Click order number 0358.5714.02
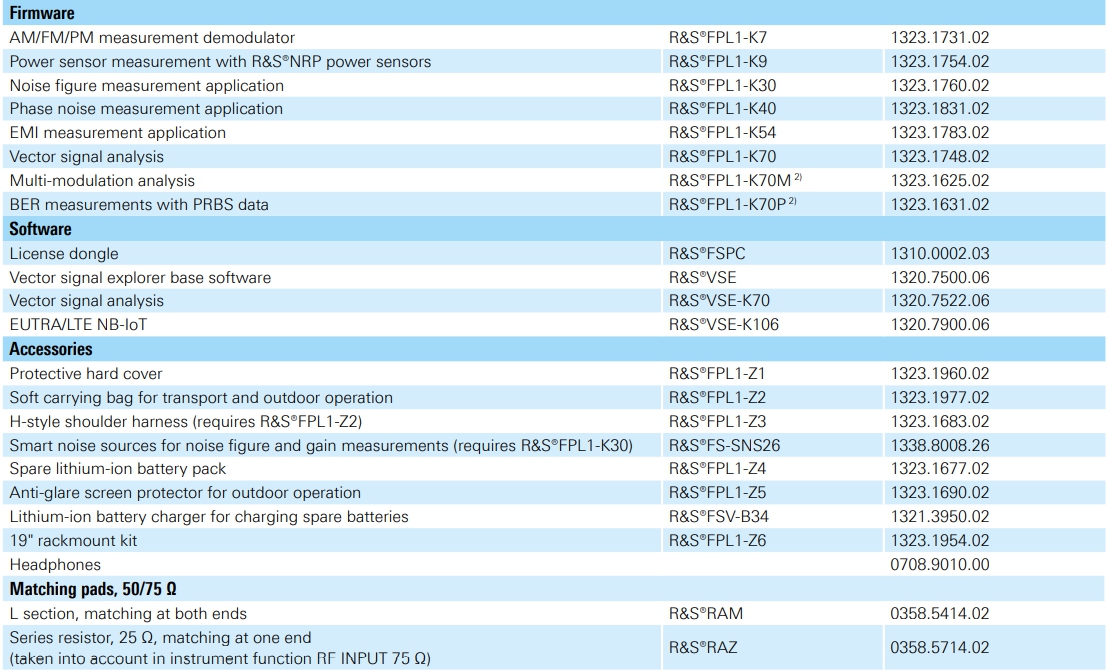This screenshot has height=670, width=1108. click(x=940, y=648)
